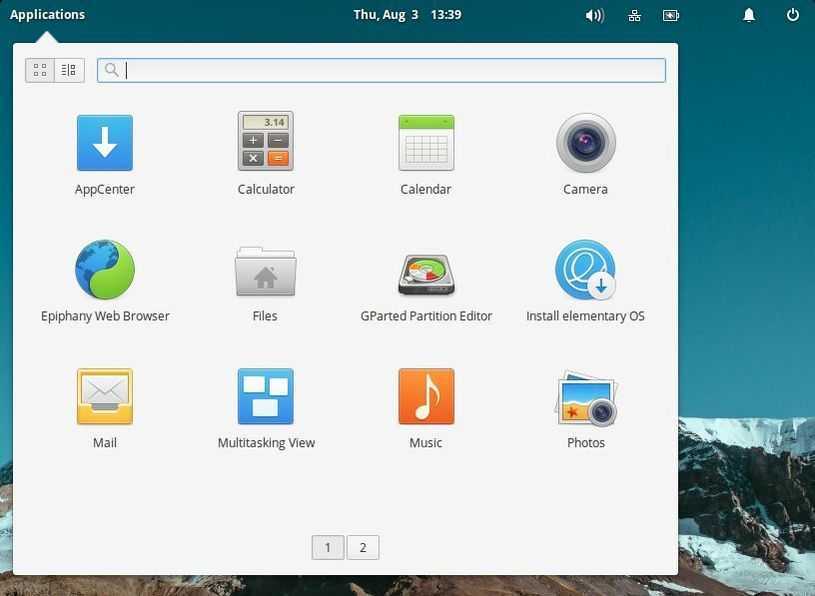Select page 1 of applications

pyautogui.click(x=328, y=548)
